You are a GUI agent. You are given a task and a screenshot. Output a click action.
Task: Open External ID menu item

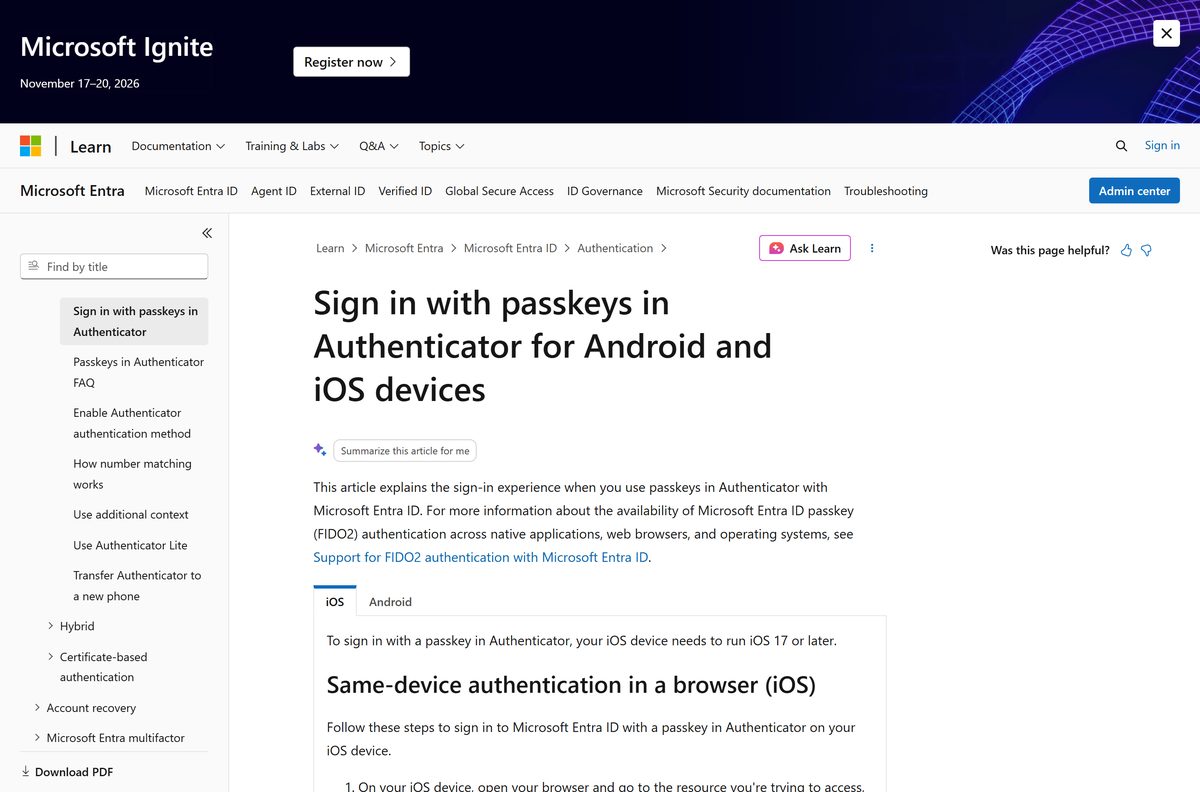(337, 191)
